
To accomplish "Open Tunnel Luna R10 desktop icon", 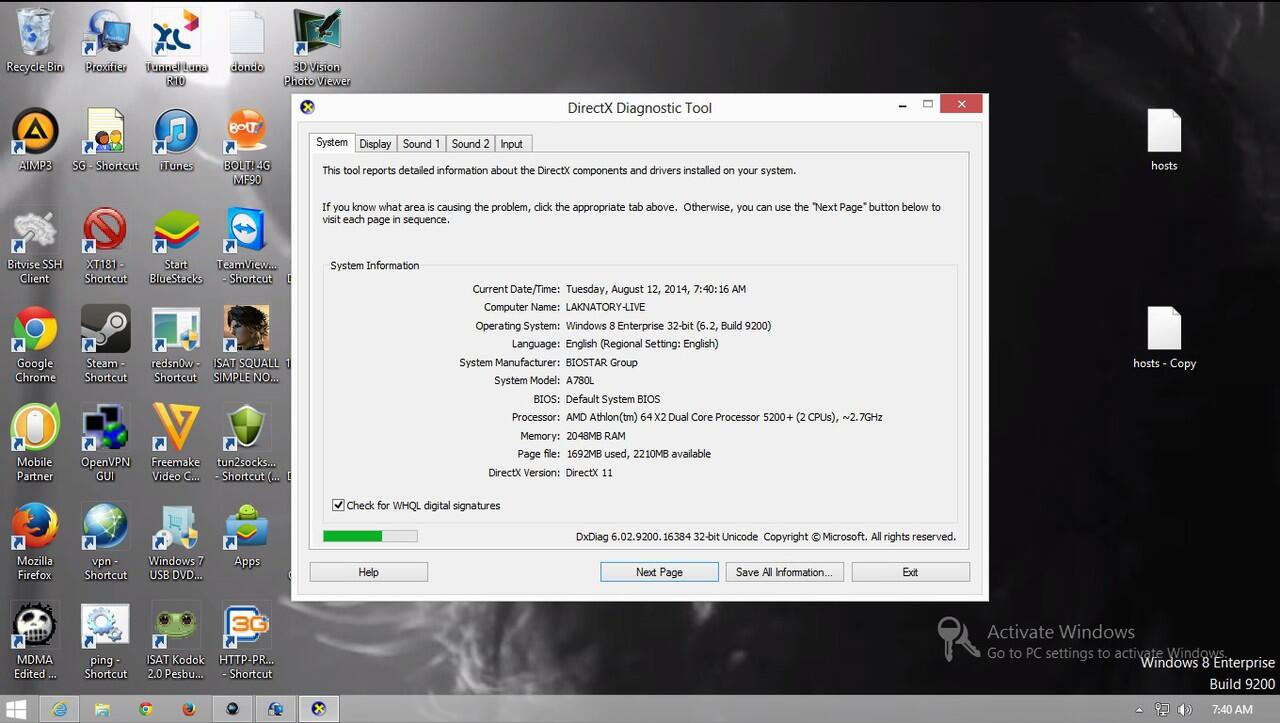I will point(176,47).
